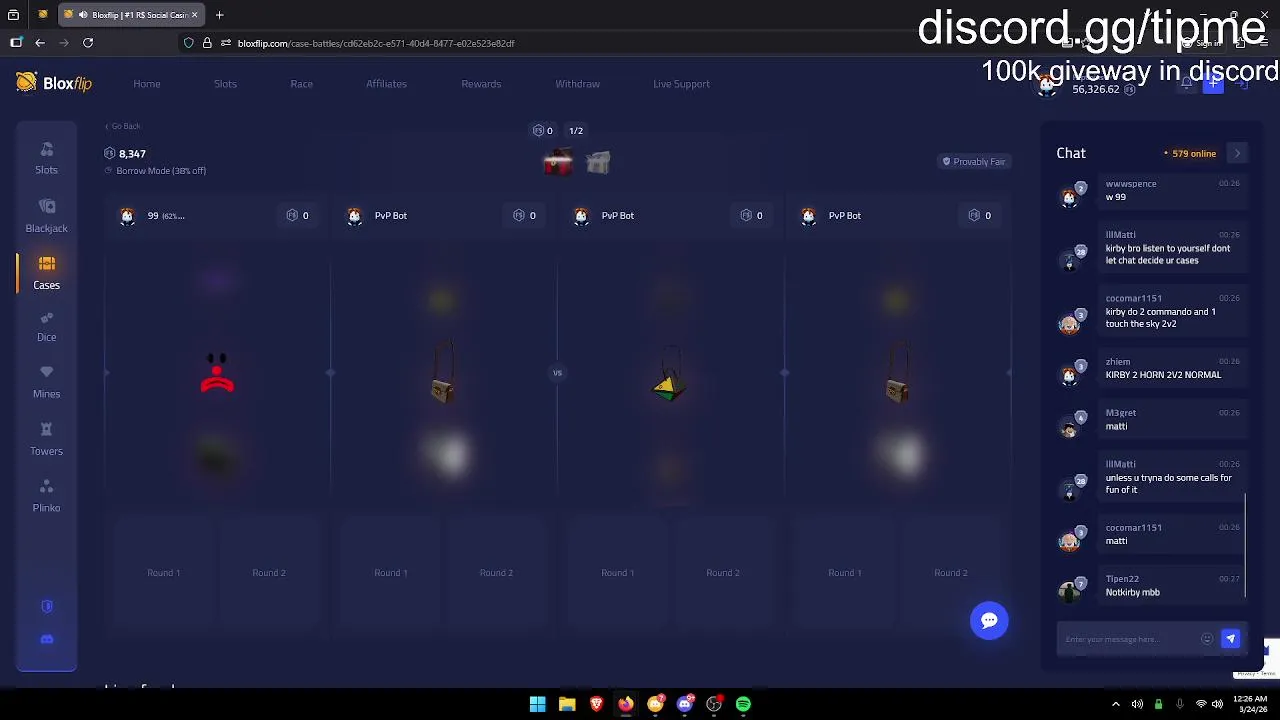The image size is (1280, 720).
Task: Open a new browser tab
Action: point(219,15)
